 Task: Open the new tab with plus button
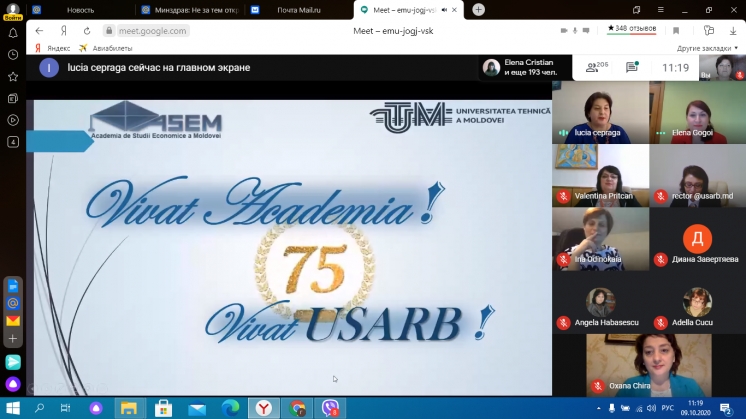478,10
